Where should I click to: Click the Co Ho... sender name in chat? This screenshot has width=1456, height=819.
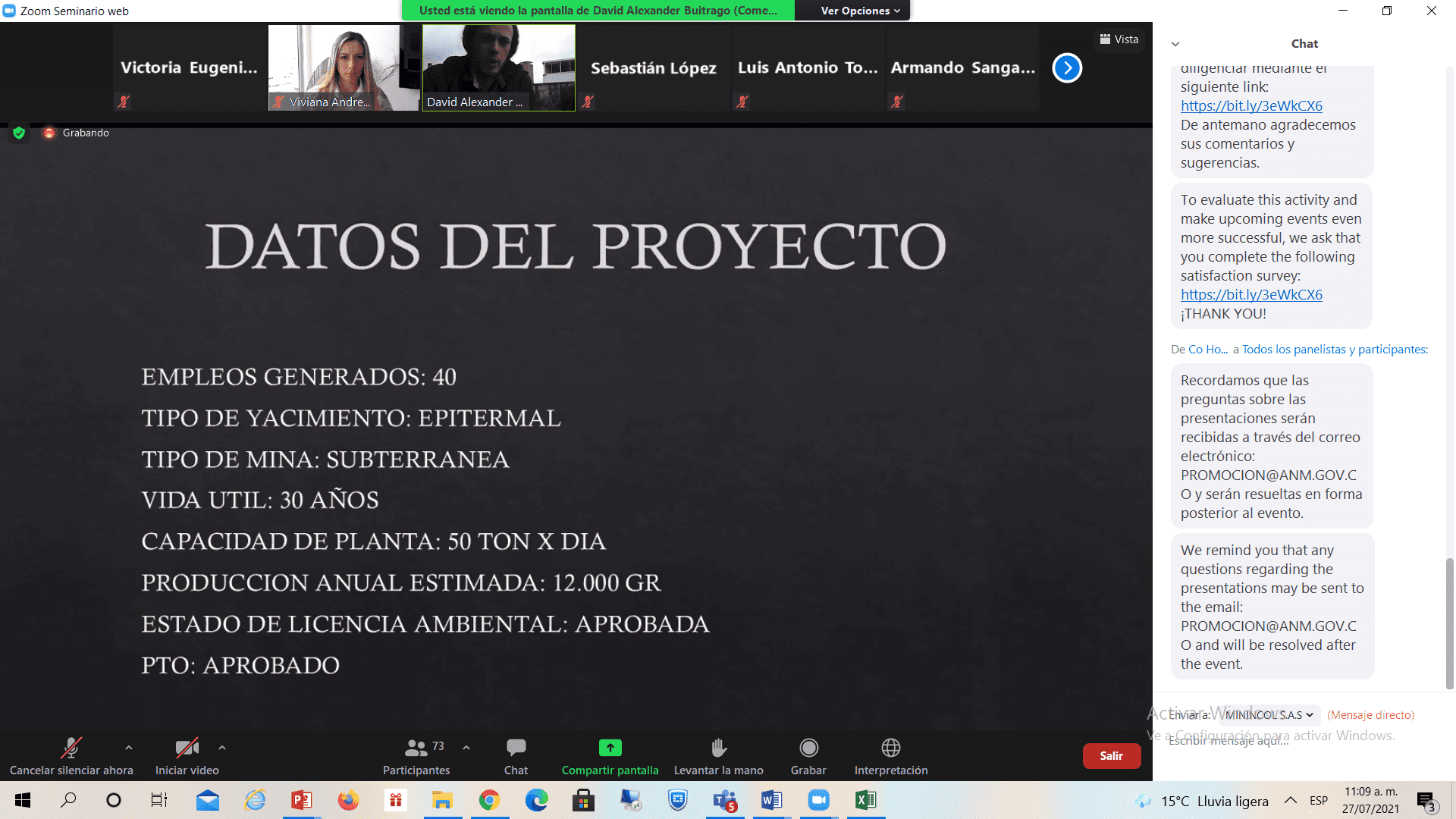[x=1208, y=350]
